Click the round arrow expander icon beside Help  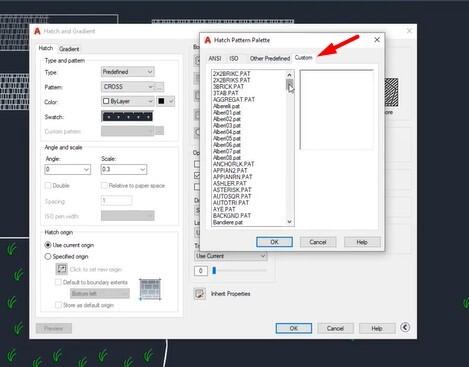click(x=405, y=327)
